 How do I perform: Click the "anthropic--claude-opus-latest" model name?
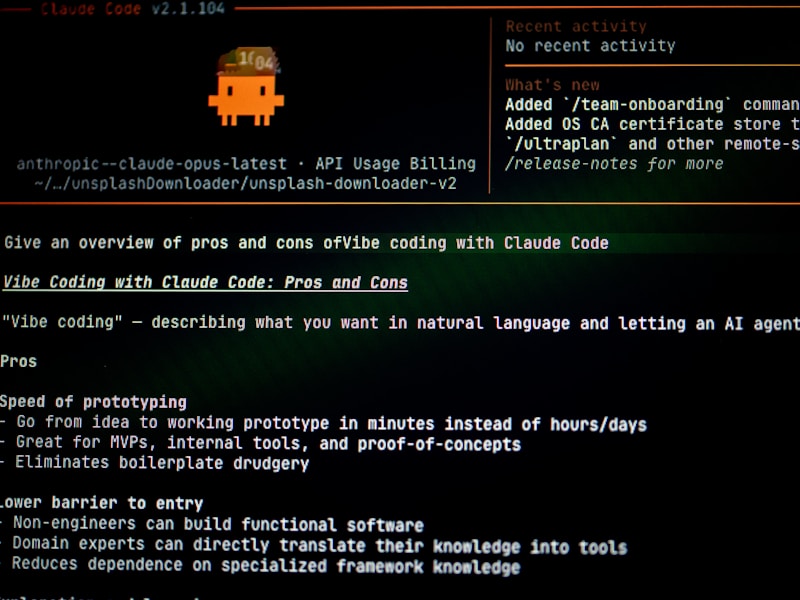pos(152,164)
